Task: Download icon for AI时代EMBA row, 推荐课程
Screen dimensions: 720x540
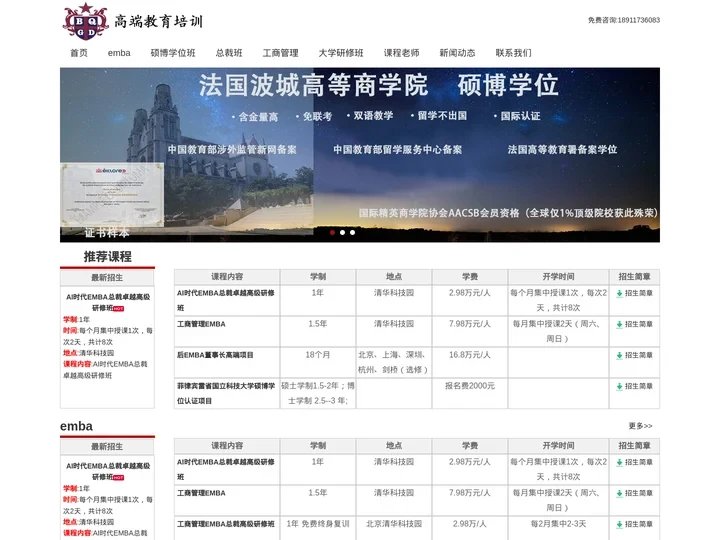Action: coord(619,293)
